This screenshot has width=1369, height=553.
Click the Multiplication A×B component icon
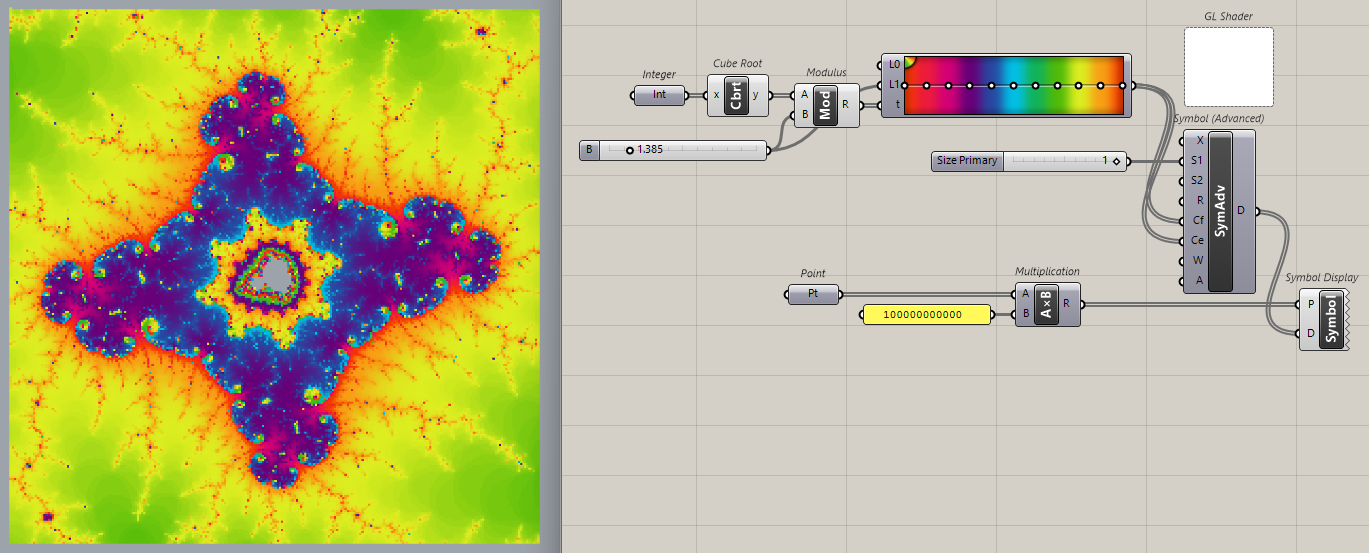tap(1045, 303)
